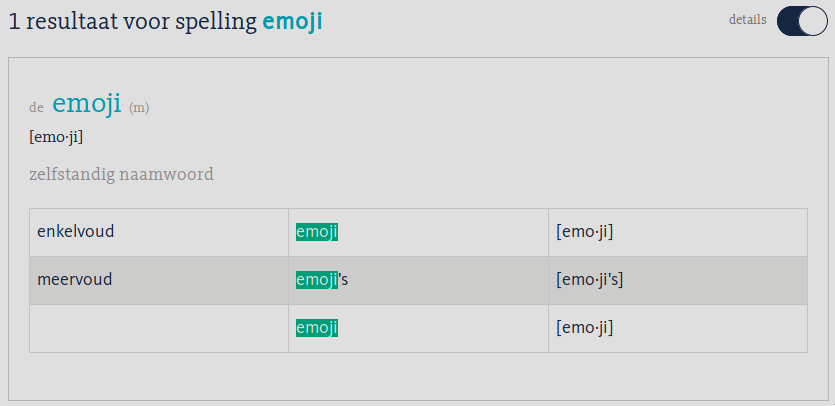This screenshot has width=835, height=406.
Task: Click the white knob of the details toggle
Action: point(813,21)
